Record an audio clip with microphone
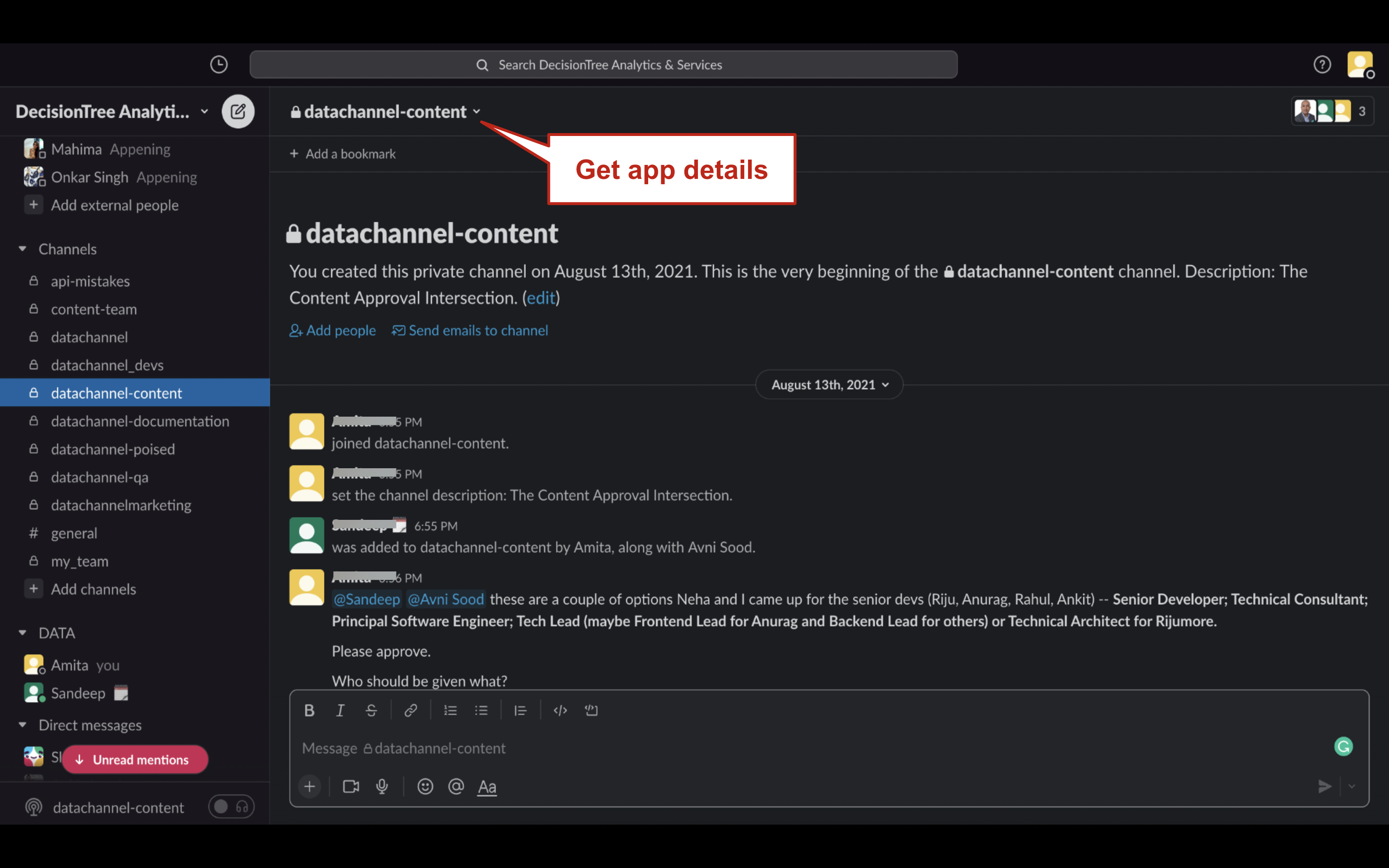The height and width of the screenshot is (868, 1389). coord(381,787)
